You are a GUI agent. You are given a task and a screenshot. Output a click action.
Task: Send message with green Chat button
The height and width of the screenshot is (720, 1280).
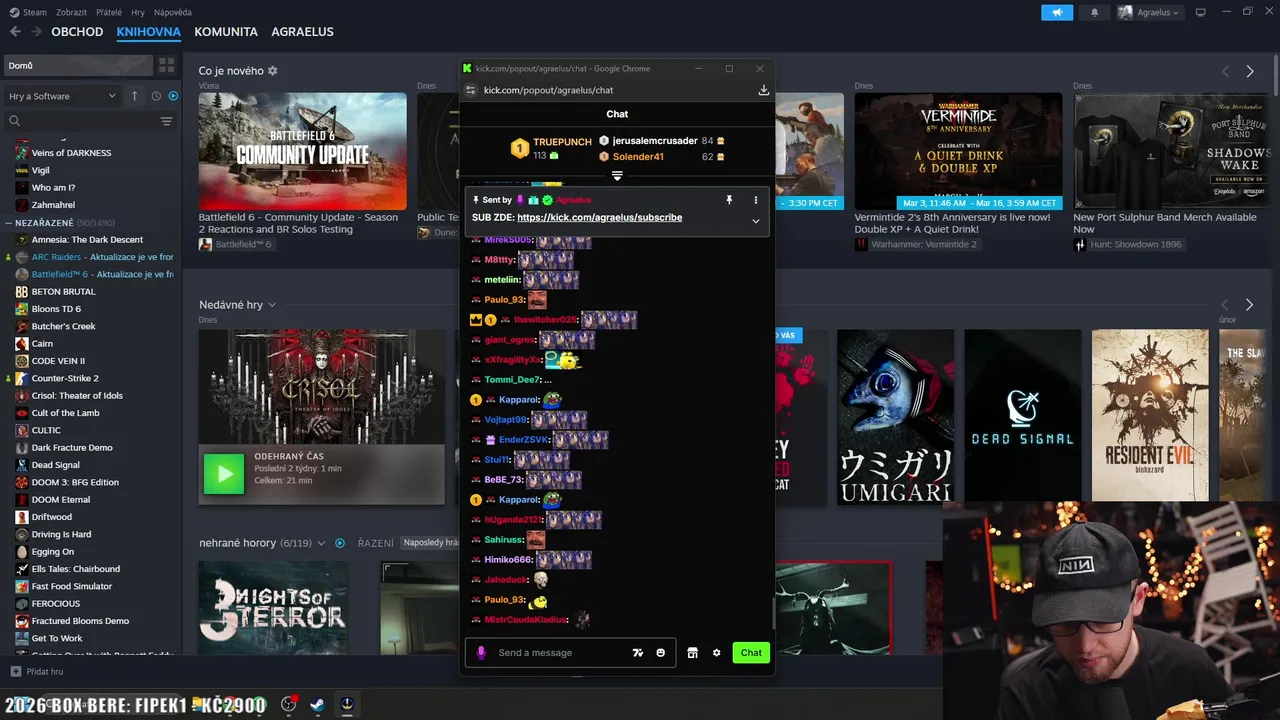point(751,653)
